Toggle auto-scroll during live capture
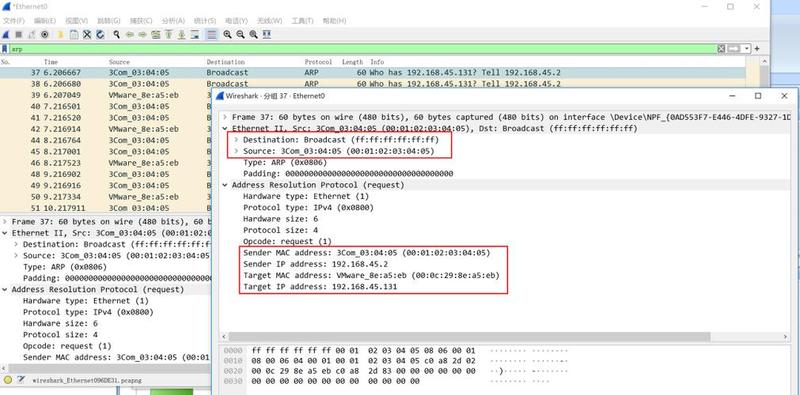The image size is (800, 395). (195, 35)
